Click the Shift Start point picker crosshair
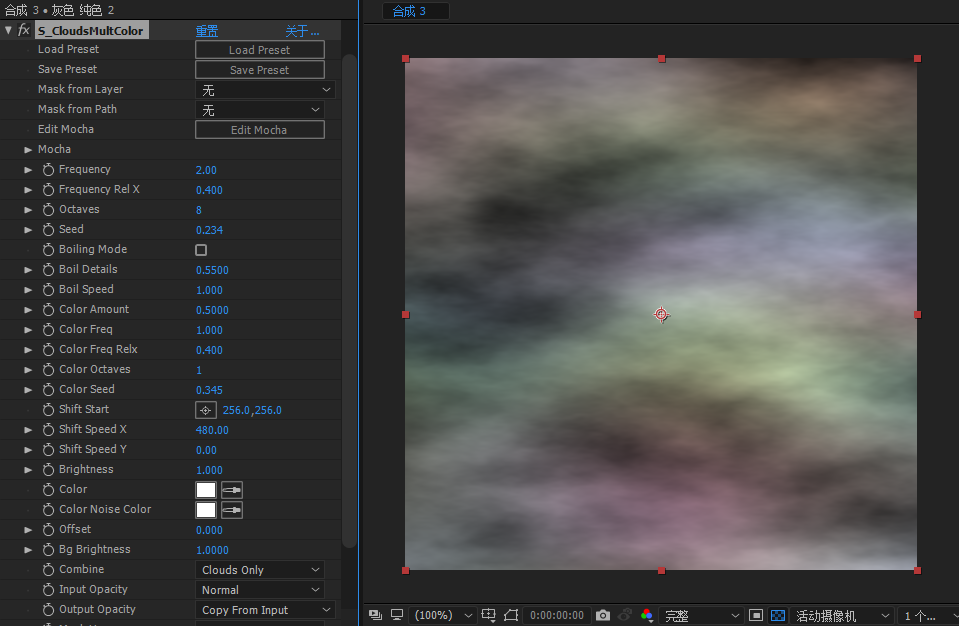The width and height of the screenshot is (959, 626). (x=205, y=410)
